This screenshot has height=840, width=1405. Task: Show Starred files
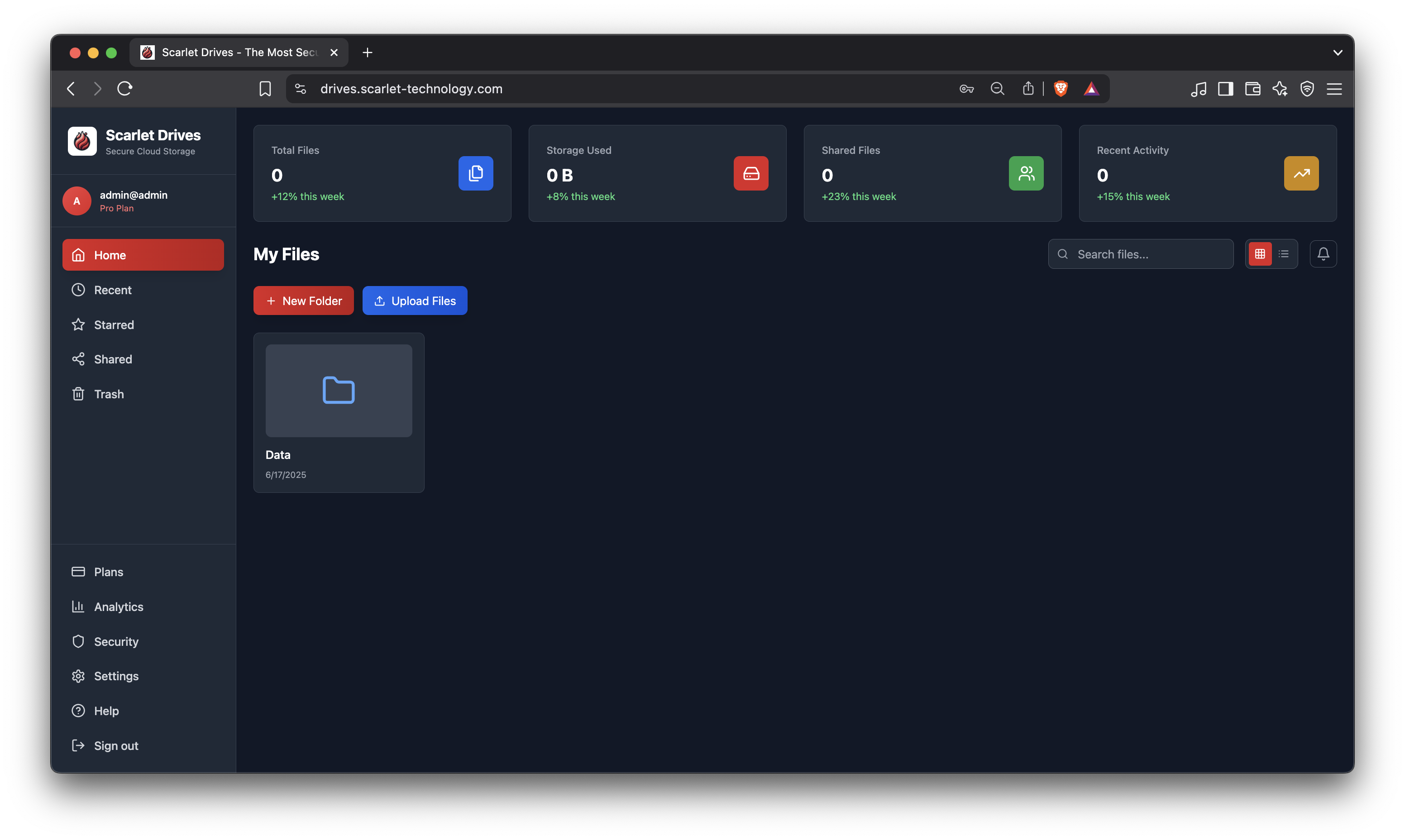143,325
